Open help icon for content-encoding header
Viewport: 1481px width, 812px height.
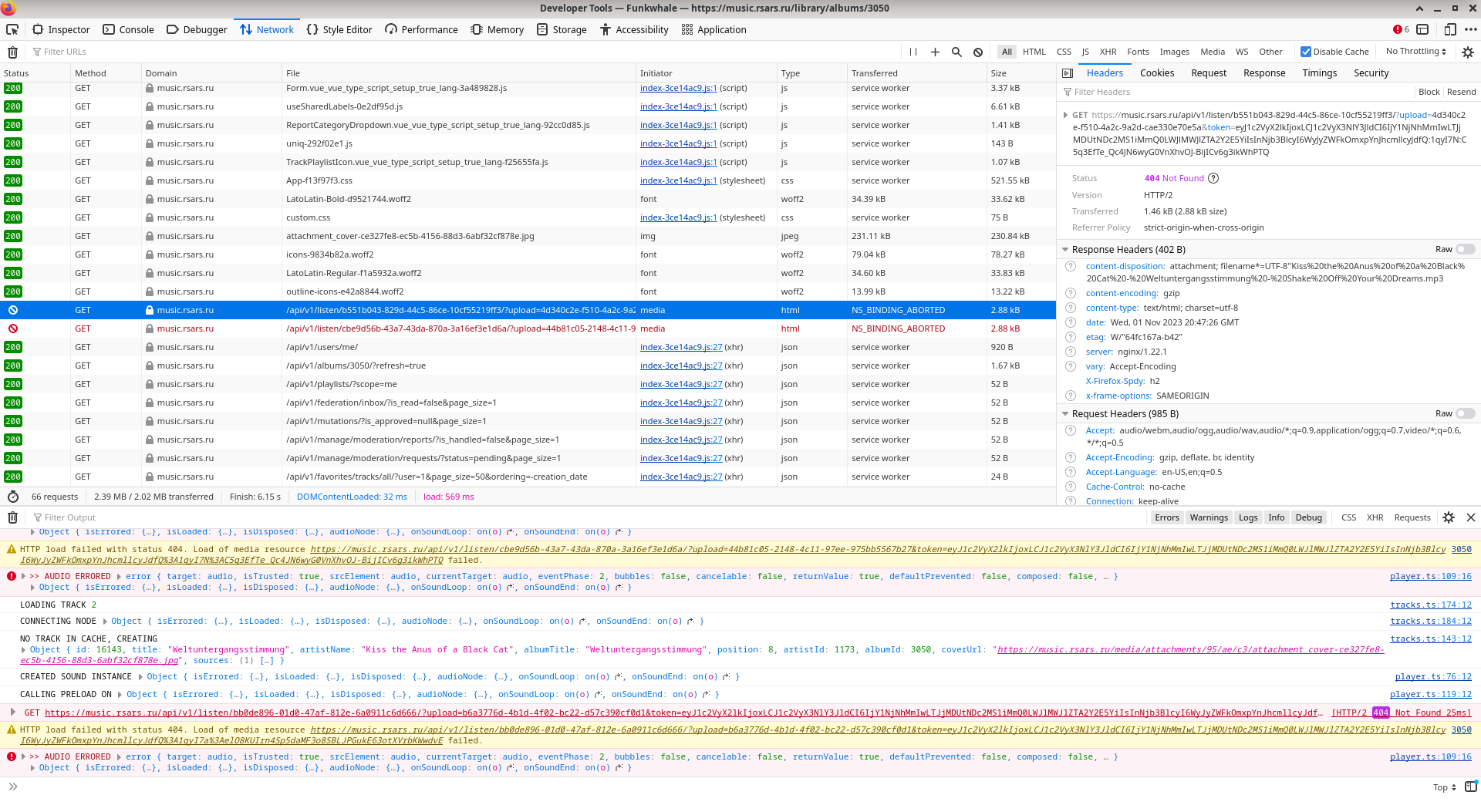coord(1071,293)
